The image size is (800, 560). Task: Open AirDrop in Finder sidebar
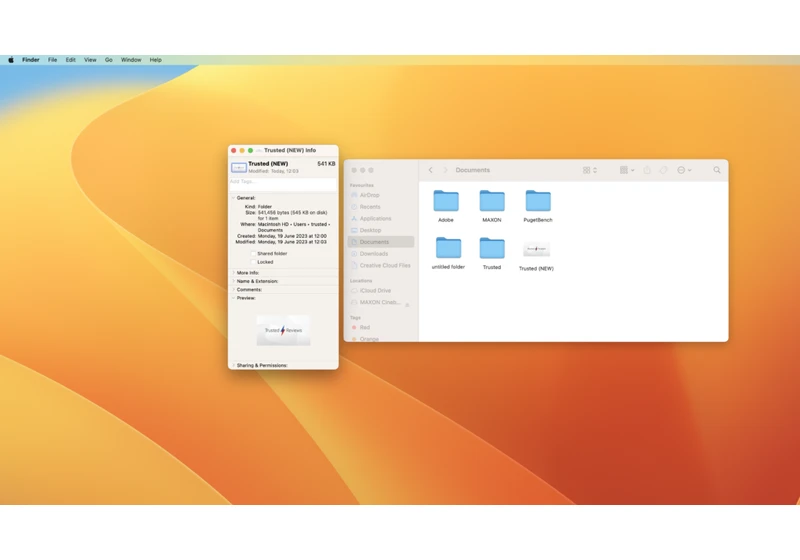click(x=369, y=195)
